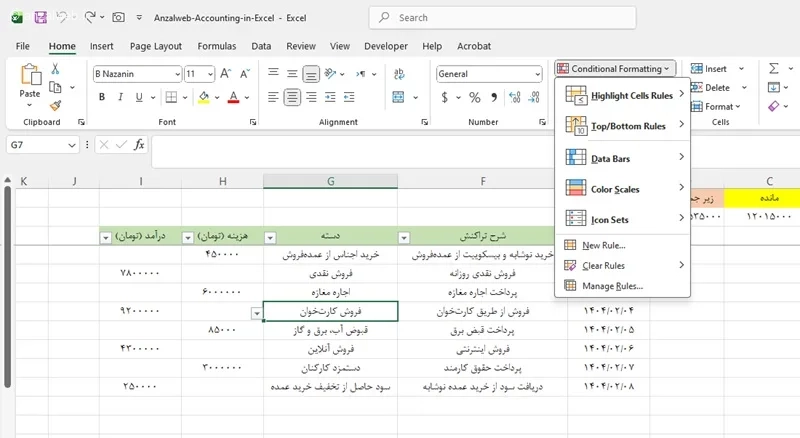The height and width of the screenshot is (438, 800).
Task: Expand the Name Box dropdown at G7
Action: coord(71,145)
